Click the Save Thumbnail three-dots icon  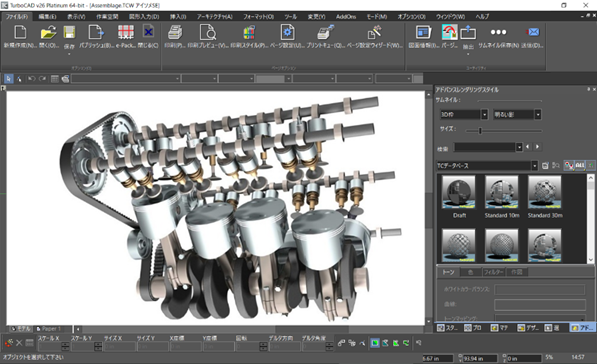coord(498,32)
